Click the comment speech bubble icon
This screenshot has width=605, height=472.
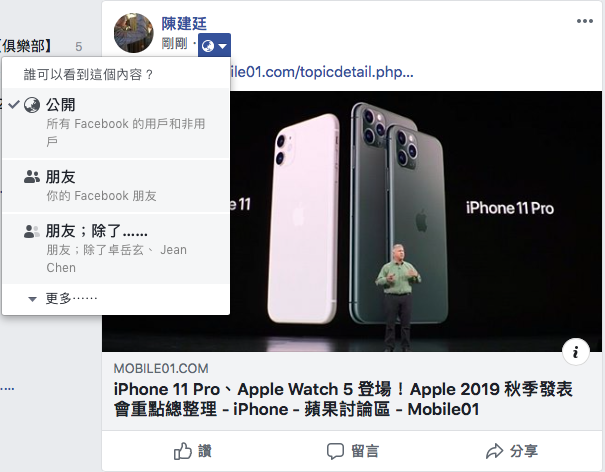pos(335,451)
